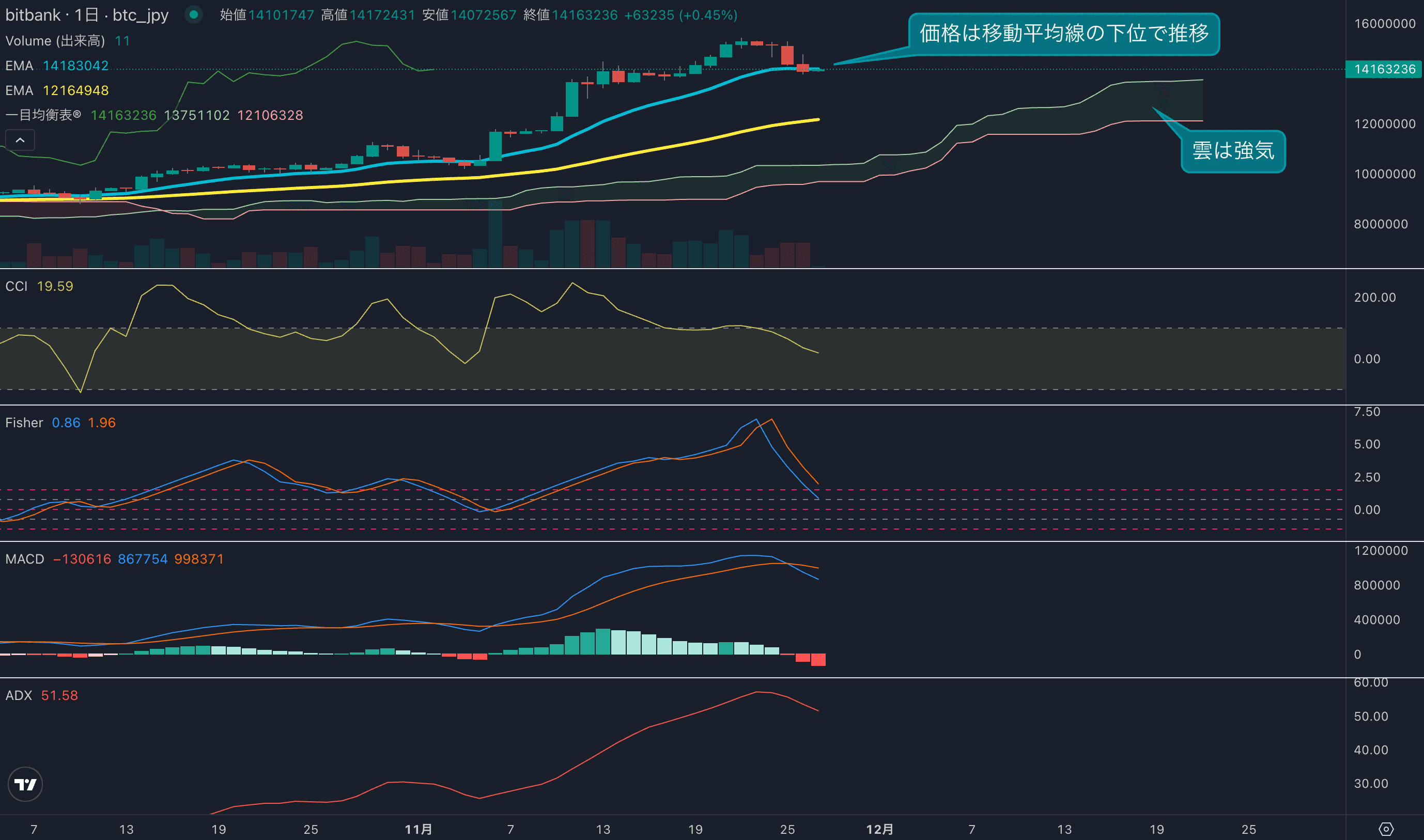This screenshot has width=1424, height=840.
Task: Open chart settings gear on time axis
Action: click(x=1386, y=829)
